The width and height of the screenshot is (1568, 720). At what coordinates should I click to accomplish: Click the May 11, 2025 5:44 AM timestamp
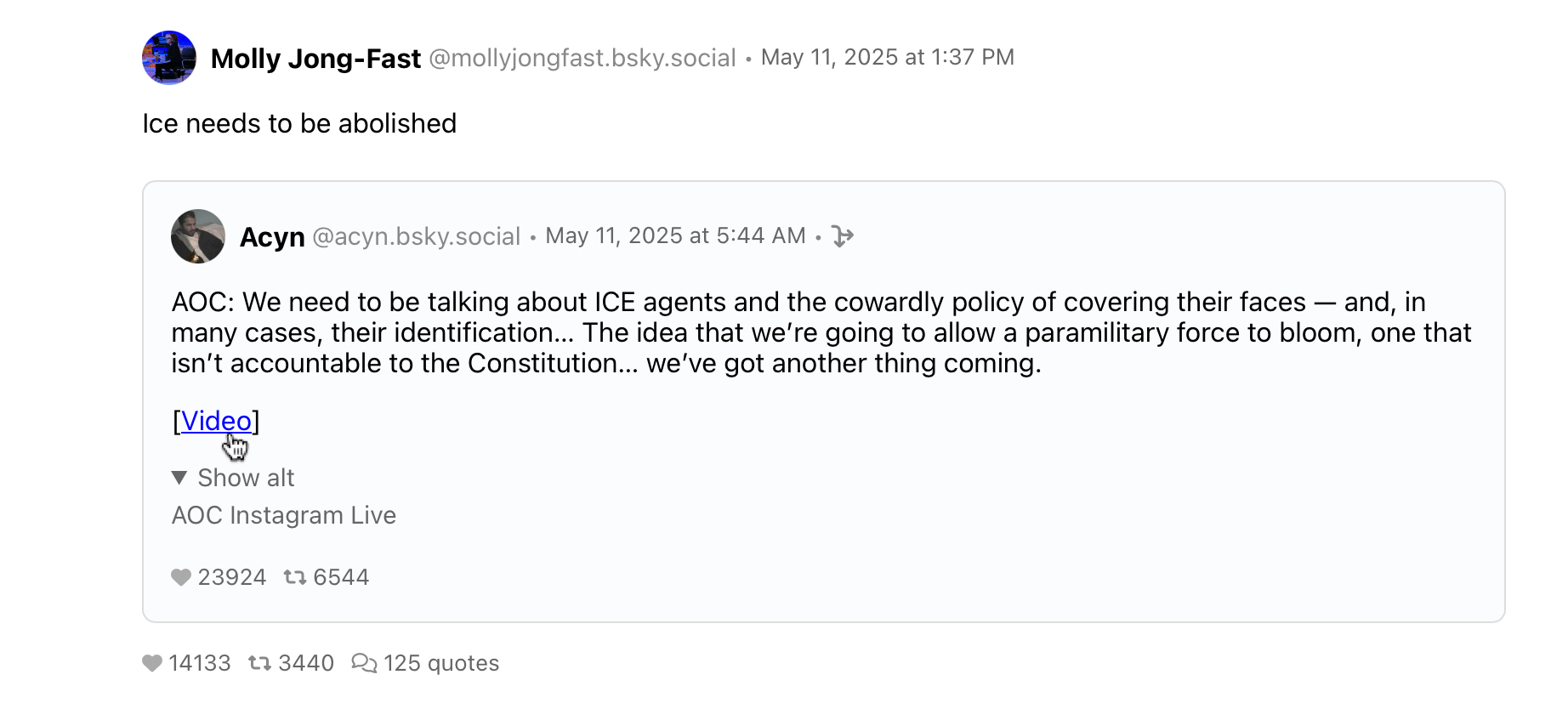pyautogui.click(x=675, y=235)
